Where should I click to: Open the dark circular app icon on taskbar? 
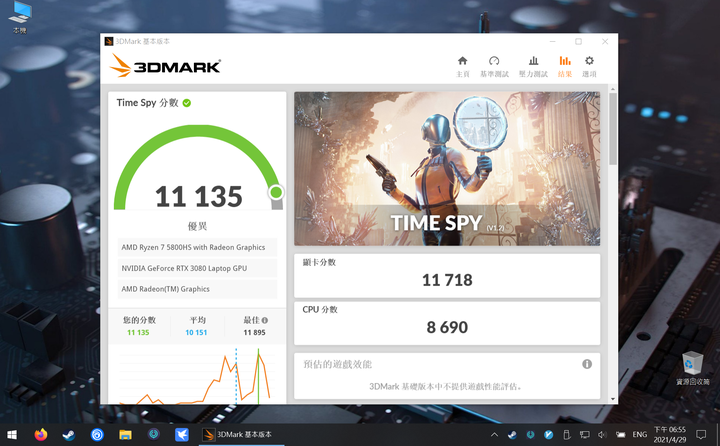coord(153,434)
